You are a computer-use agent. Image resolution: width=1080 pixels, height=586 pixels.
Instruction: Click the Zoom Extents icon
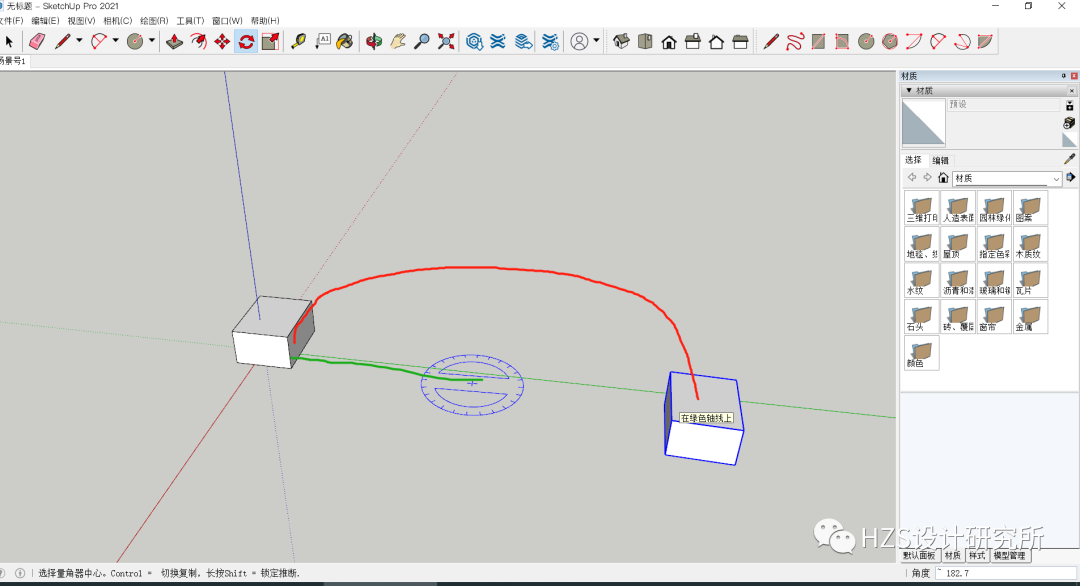(x=444, y=41)
